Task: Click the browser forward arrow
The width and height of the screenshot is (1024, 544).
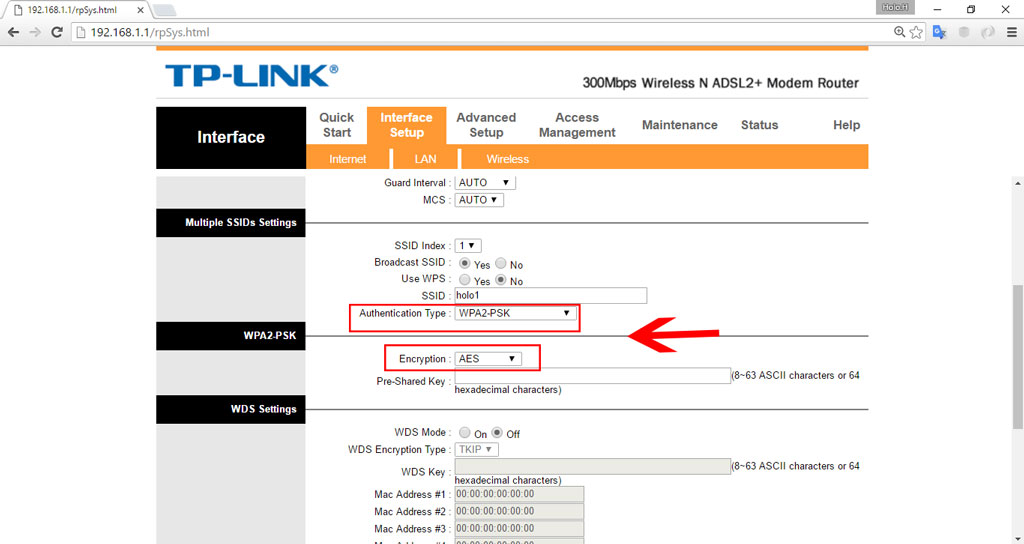Action: pos(35,32)
